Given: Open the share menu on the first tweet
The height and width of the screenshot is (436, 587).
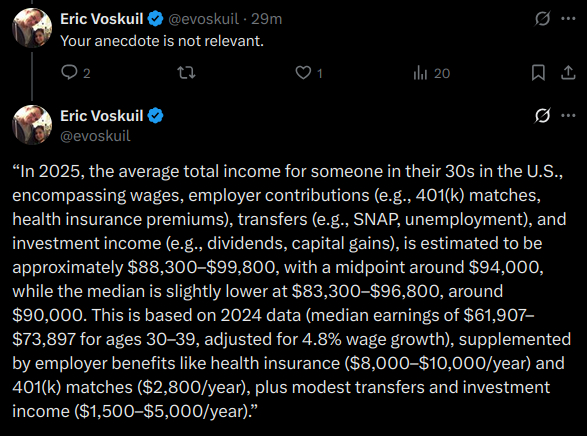Looking at the screenshot, I should 568,73.
